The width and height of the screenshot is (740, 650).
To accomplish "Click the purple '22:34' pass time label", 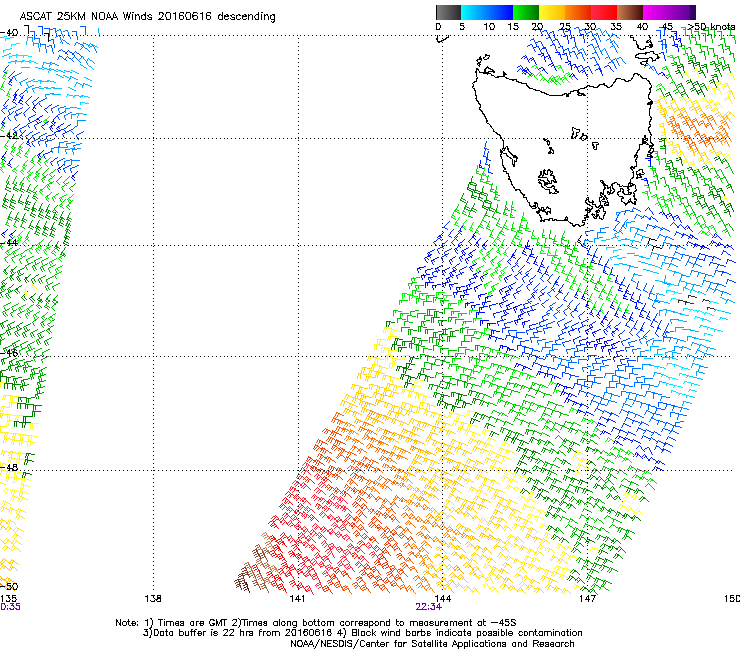I will (429, 607).
